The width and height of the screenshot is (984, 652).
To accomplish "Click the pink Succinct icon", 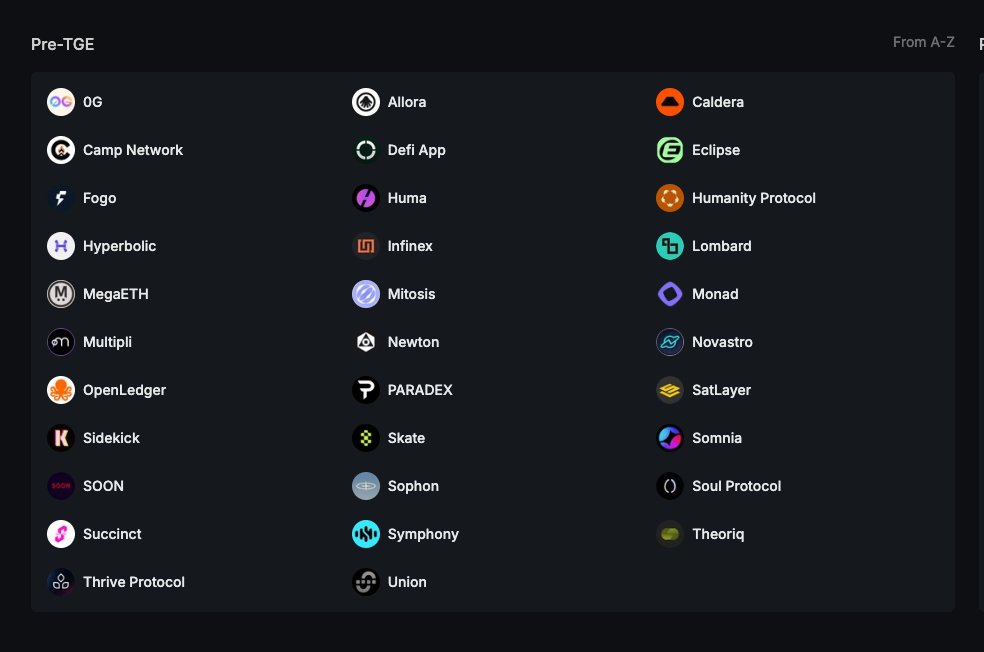I will [61, 534].
